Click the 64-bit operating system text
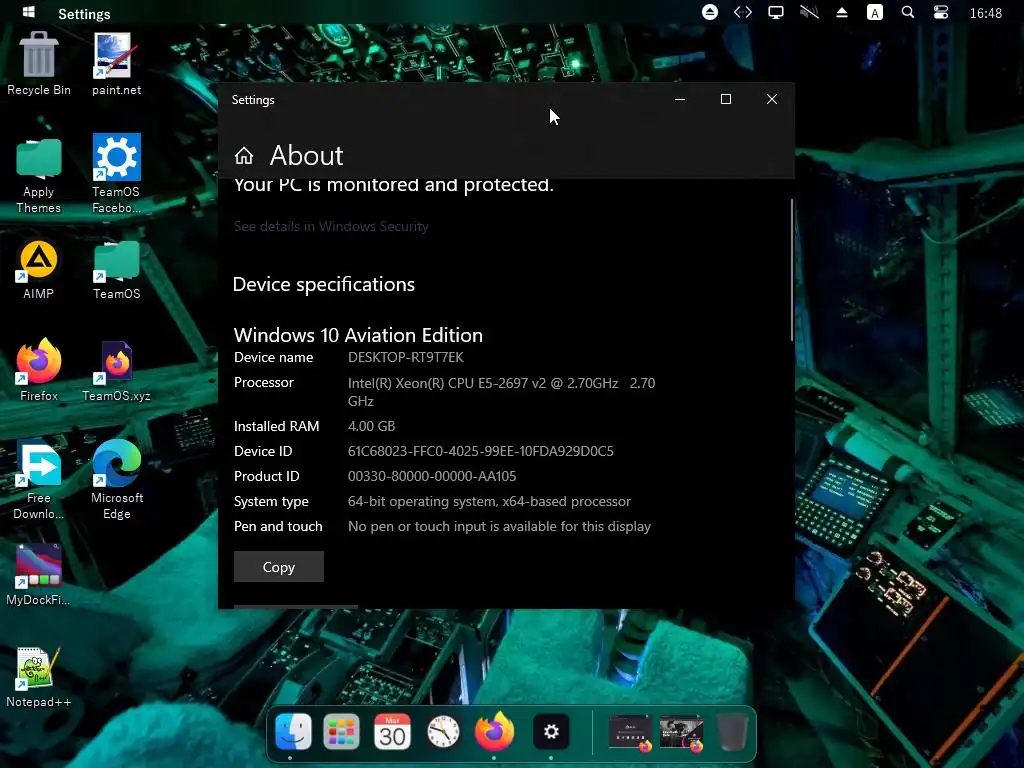 (x=489, y=502)
